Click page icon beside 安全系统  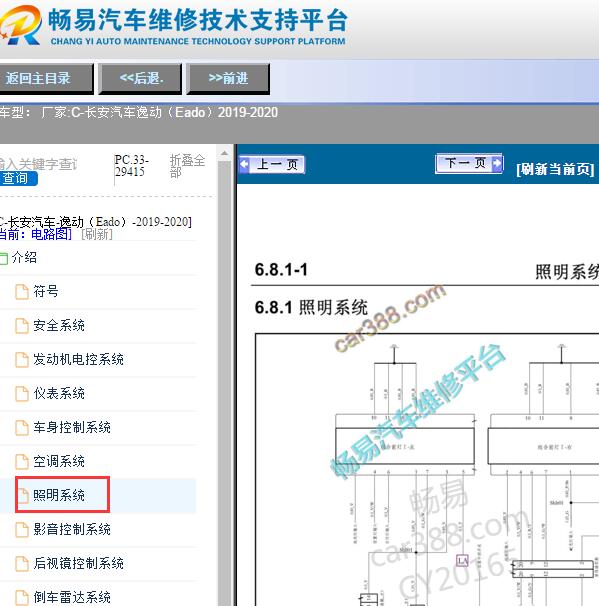22,326
